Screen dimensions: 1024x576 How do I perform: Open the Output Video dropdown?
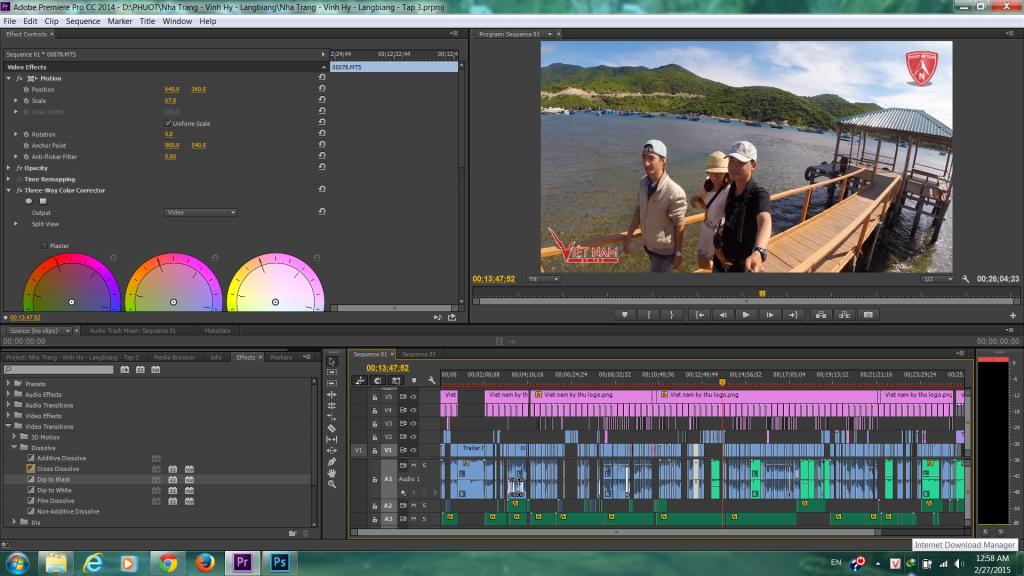coord(200,212)
